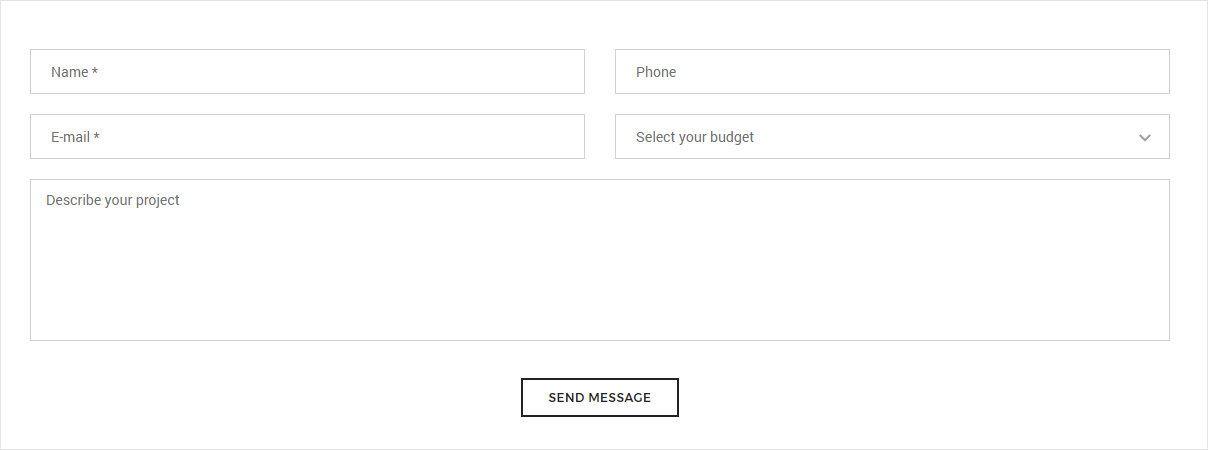Click the "Select your budget" label text
Image resolution: width=1208 pixels, height=450 pixels.
[695, 137]
